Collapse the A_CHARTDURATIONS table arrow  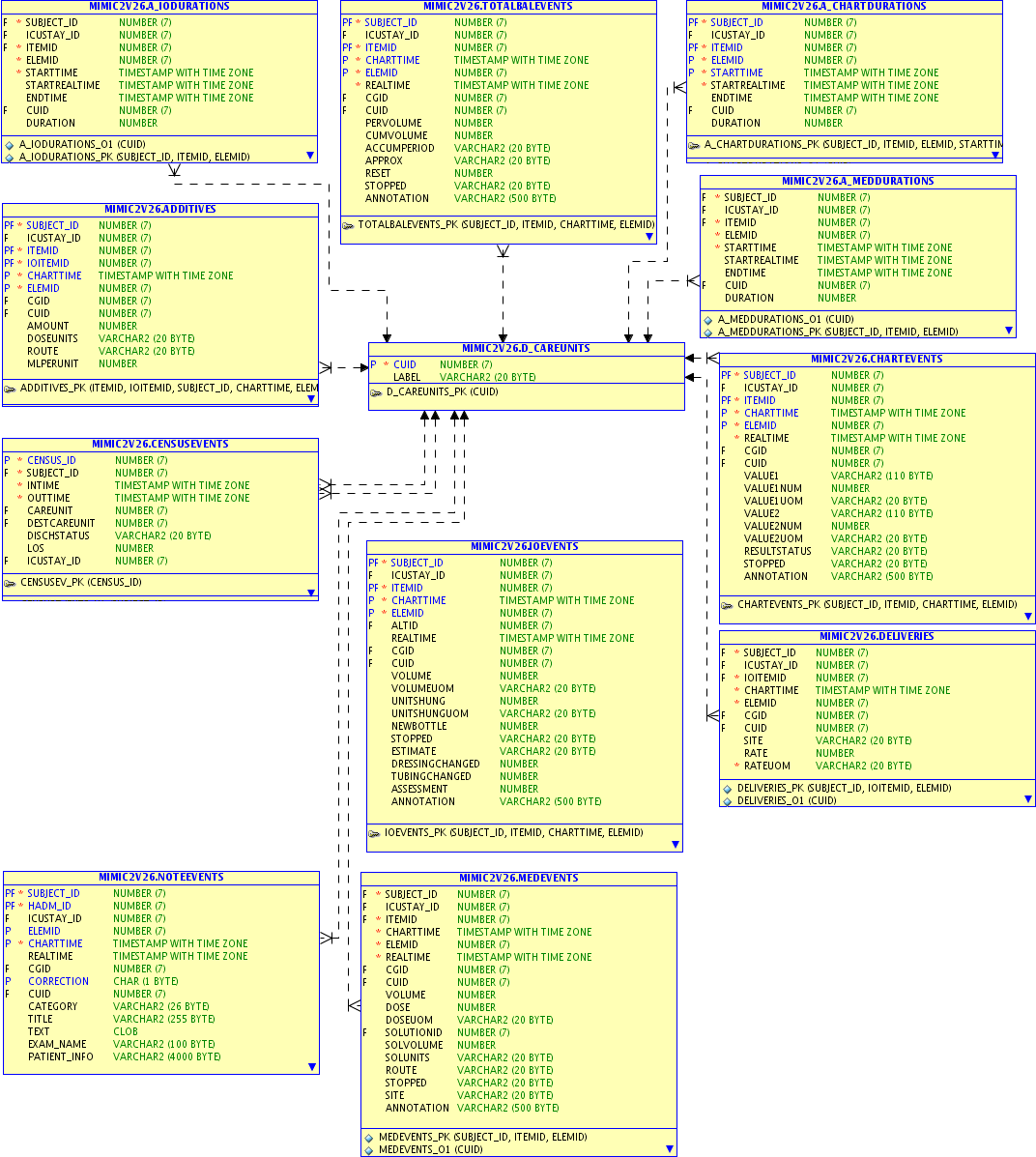coord(995,156)
